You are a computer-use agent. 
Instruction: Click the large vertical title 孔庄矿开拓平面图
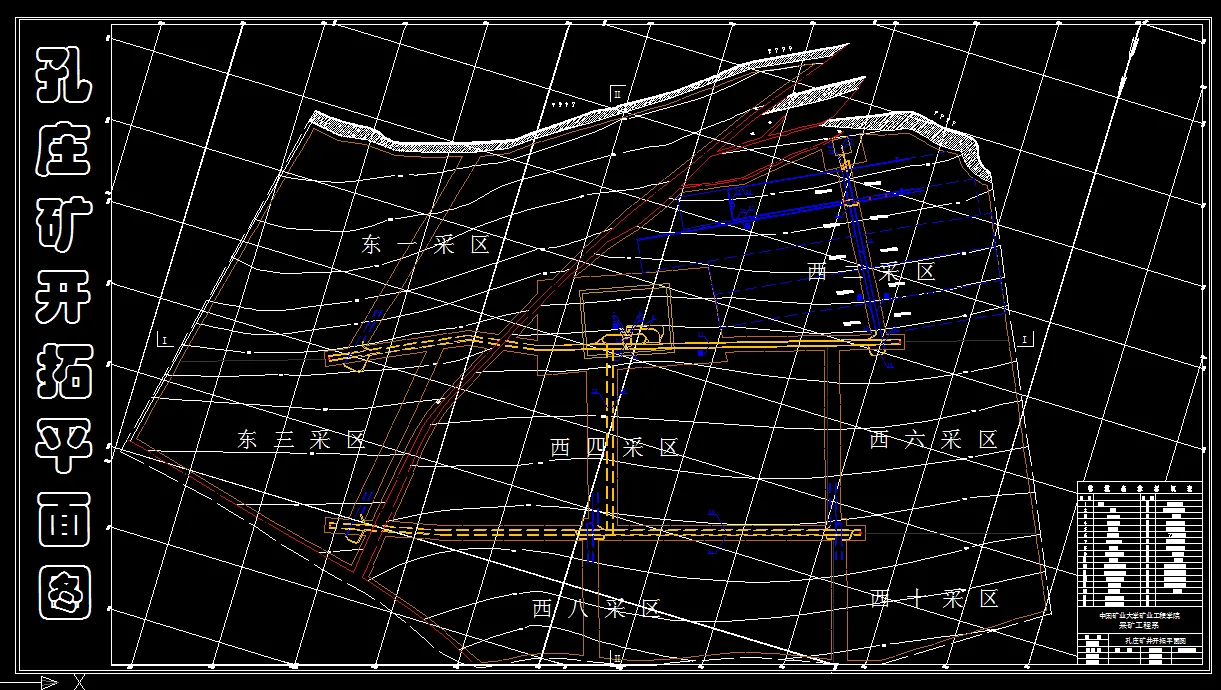65,331
